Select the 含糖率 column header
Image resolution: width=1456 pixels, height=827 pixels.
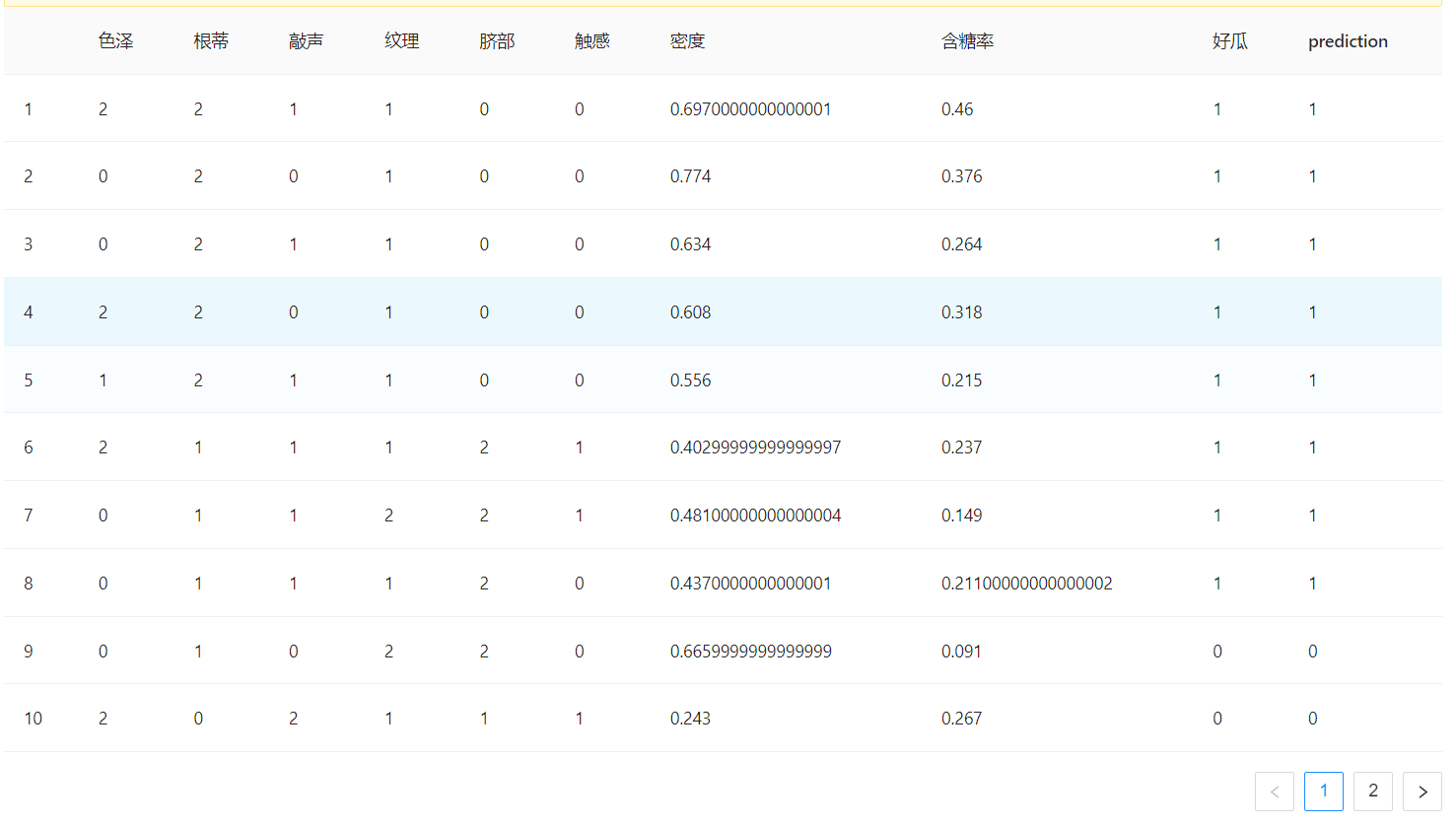[967, 41]
